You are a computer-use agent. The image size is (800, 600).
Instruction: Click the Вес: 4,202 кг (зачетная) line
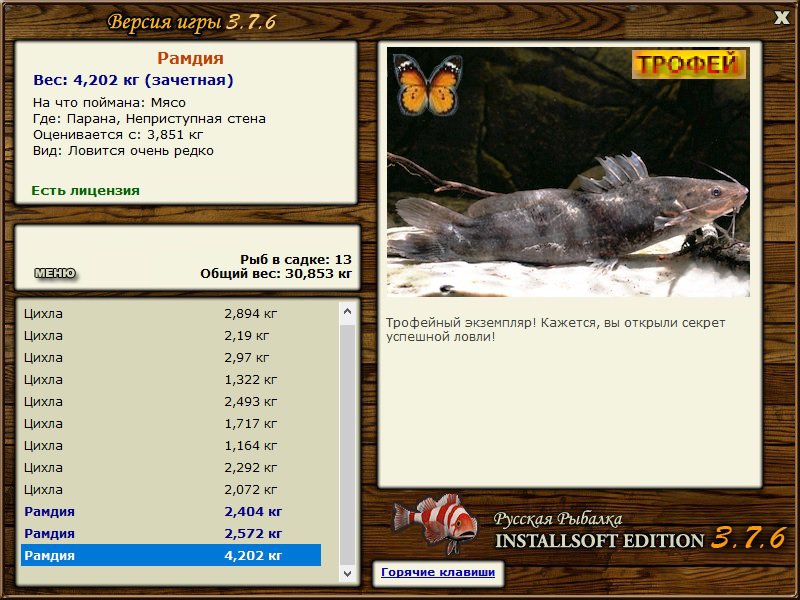133,80
